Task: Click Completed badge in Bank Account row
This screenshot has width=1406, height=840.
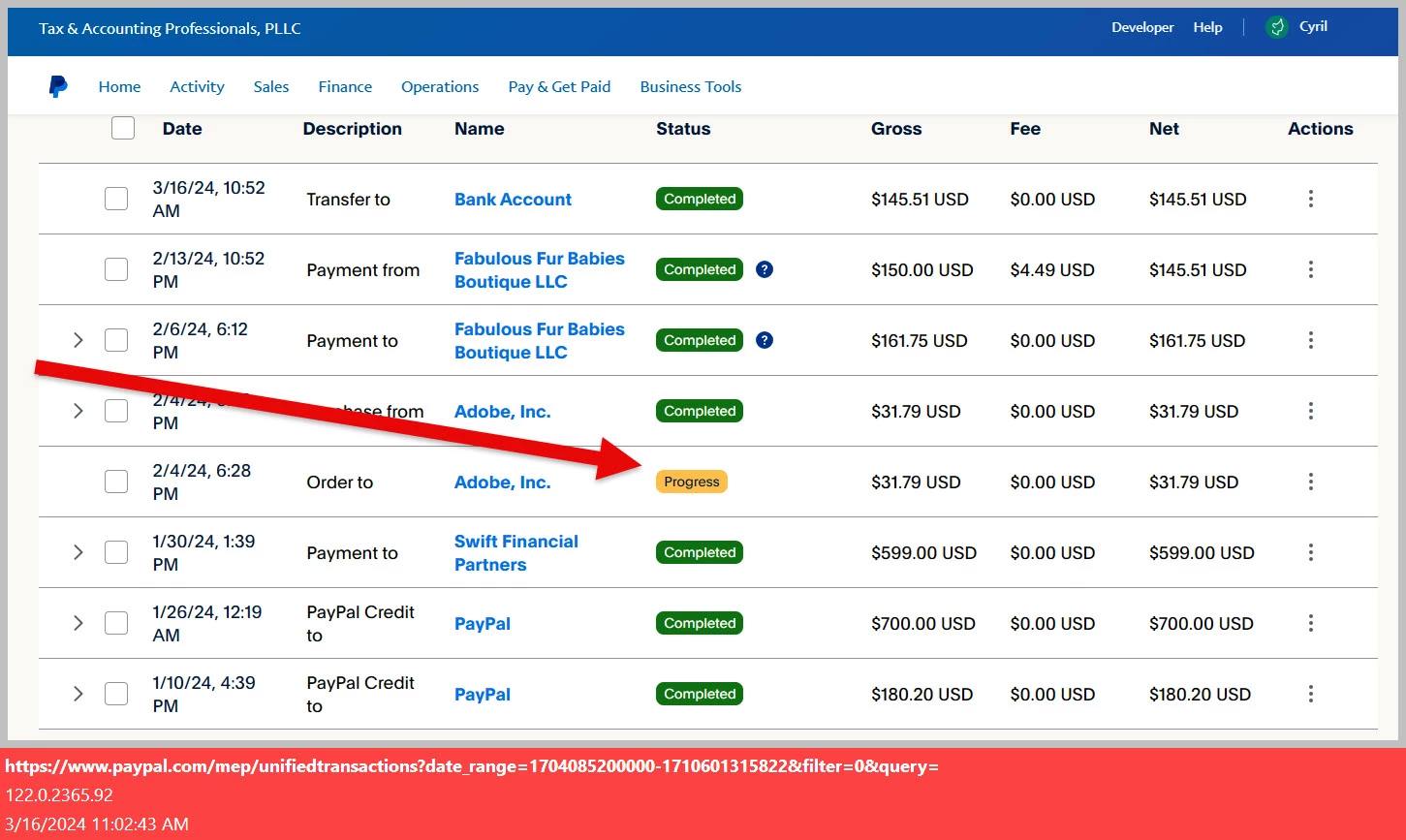Action: click(700, 199)
